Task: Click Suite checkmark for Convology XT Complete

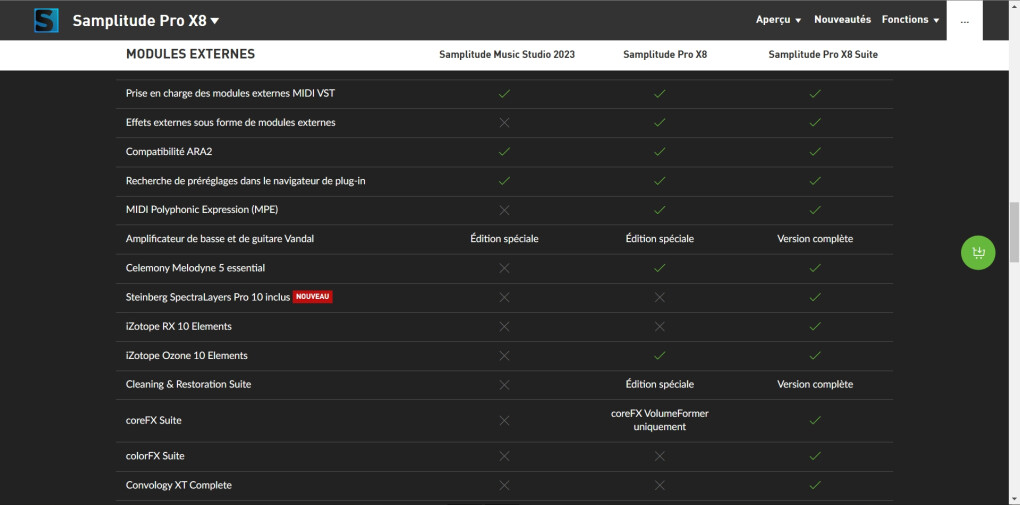Action: pos(815,485)
